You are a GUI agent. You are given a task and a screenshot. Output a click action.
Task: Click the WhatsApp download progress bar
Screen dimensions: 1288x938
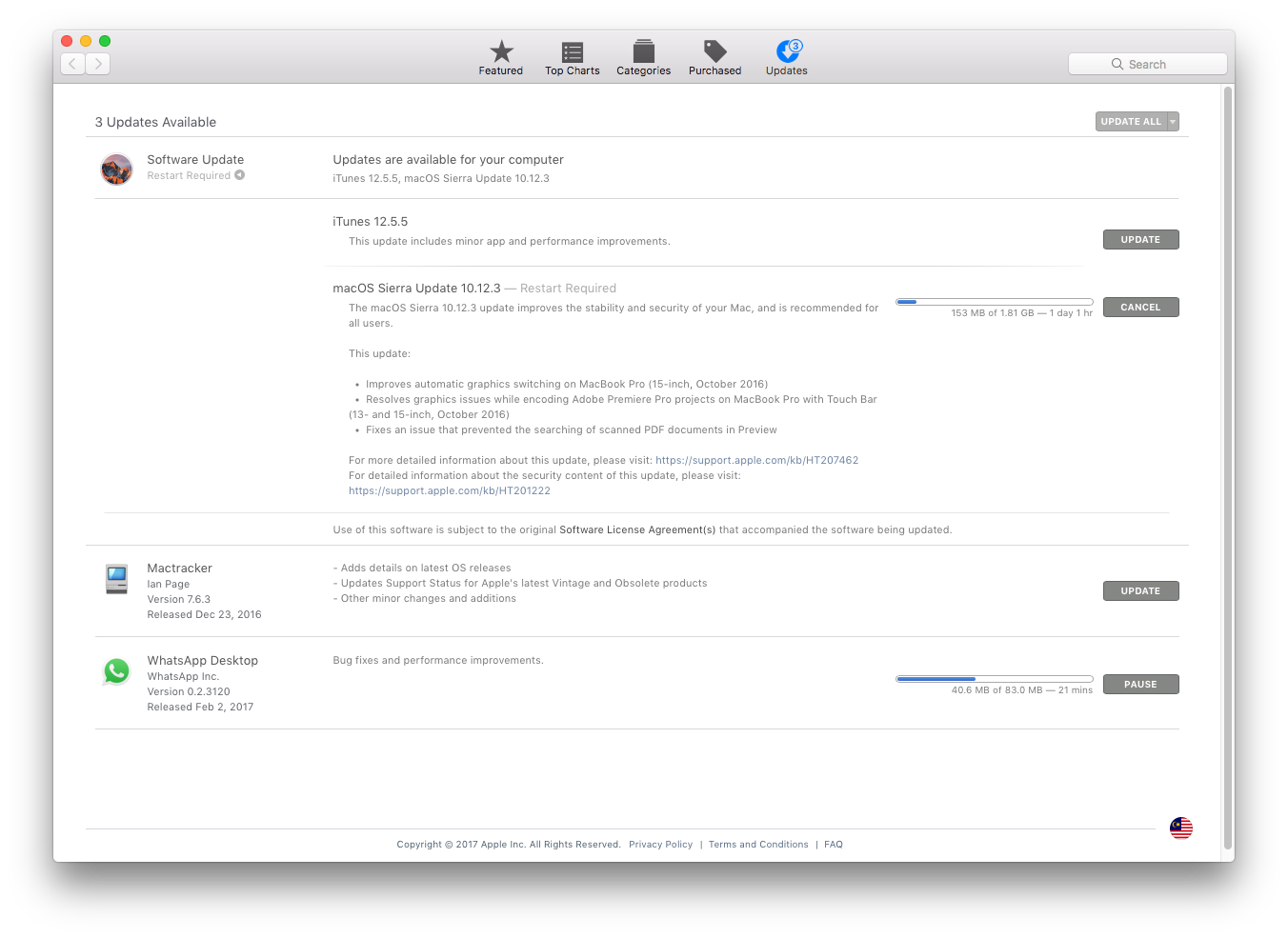pyautogui.click(x=995, y=679)
